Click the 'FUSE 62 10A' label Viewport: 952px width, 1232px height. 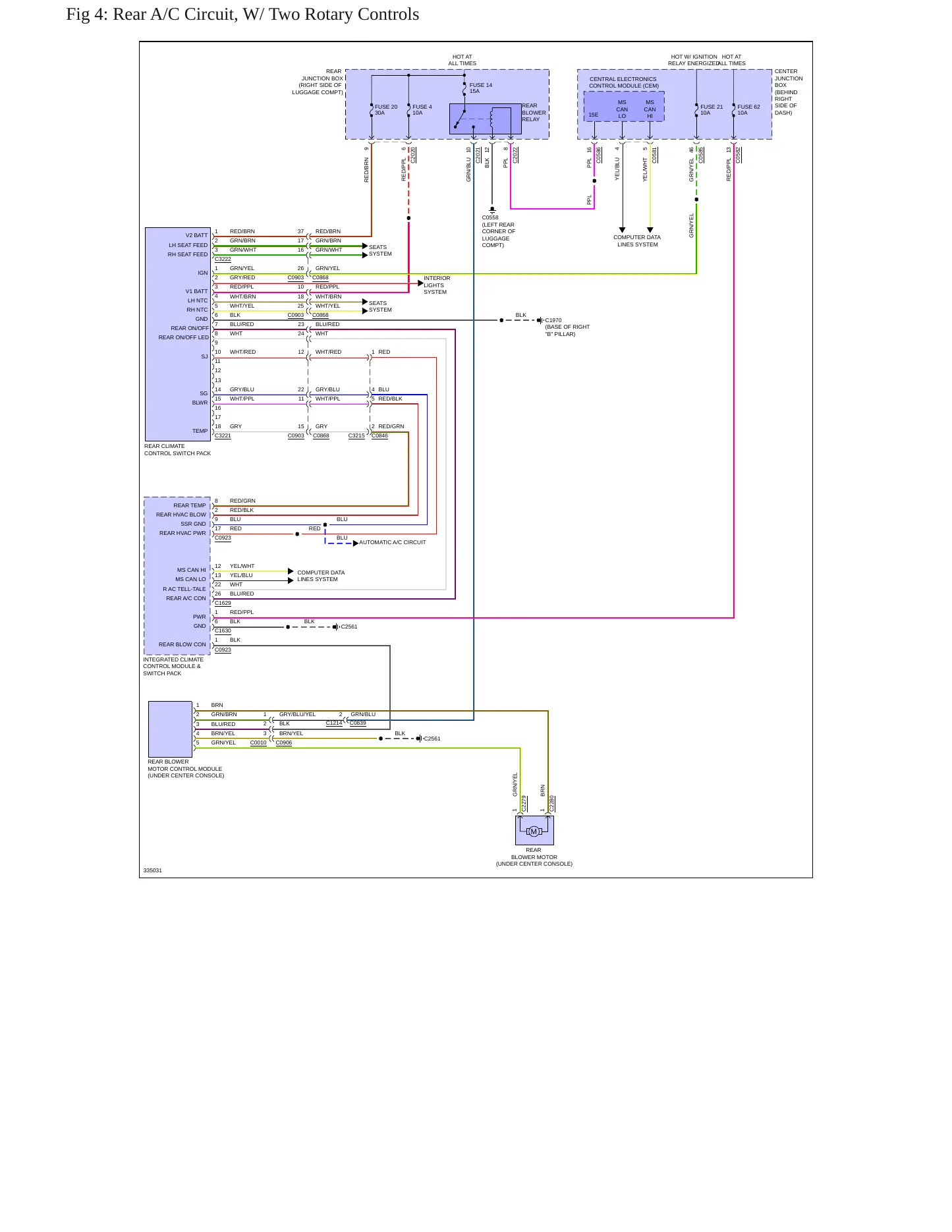coord(748,110)
